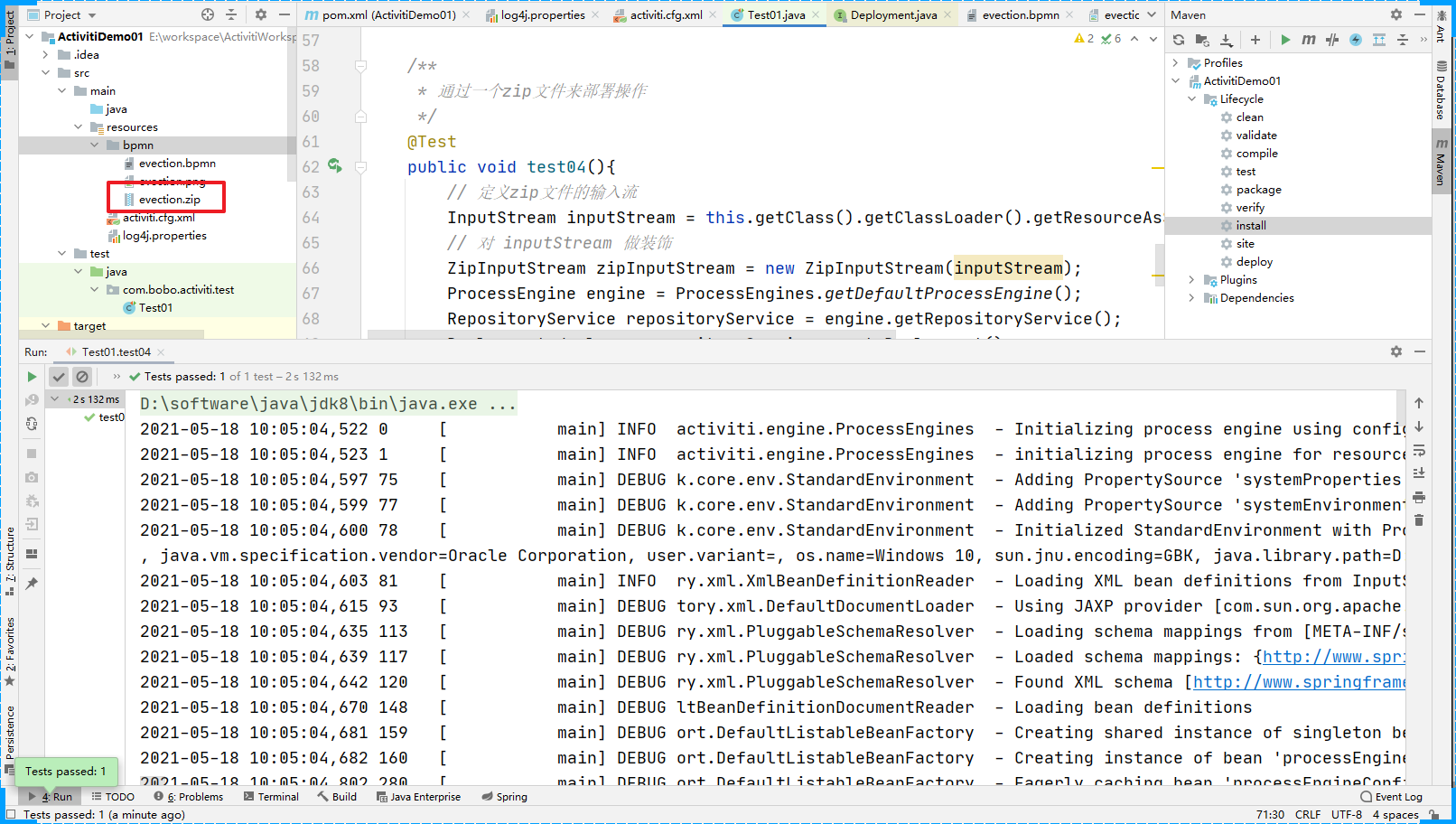The width and height of the screenshot is (1456, 824).
Task: Expand the Maven Profiles node
Action: [1175, 63]
